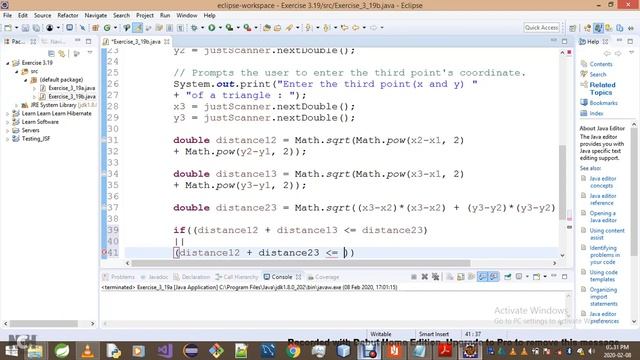Toggle Show Console on standard error change

[493, 277]
